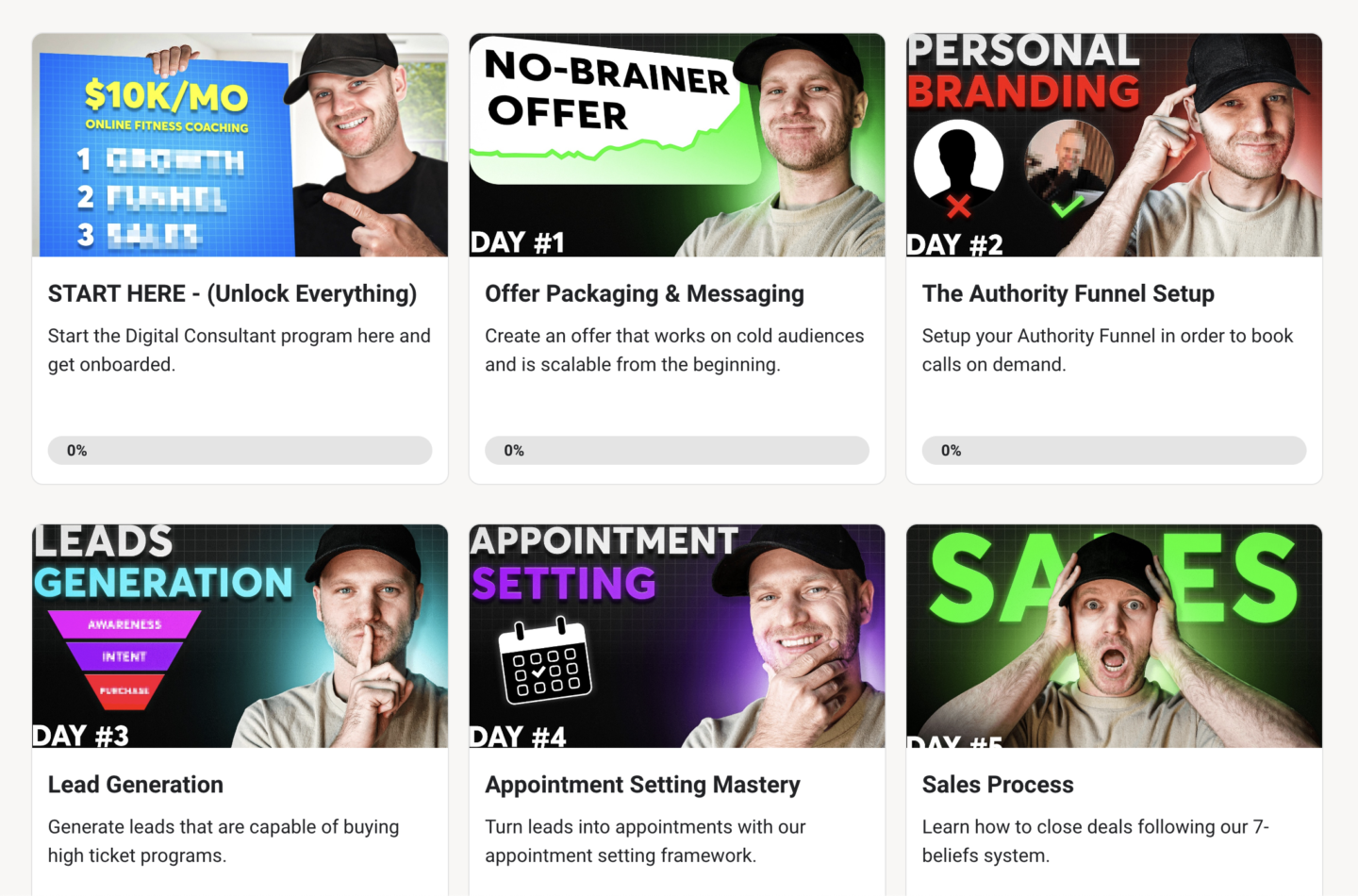
Task: Click the Offer Packaging progress bar
Action: point(677,450)
